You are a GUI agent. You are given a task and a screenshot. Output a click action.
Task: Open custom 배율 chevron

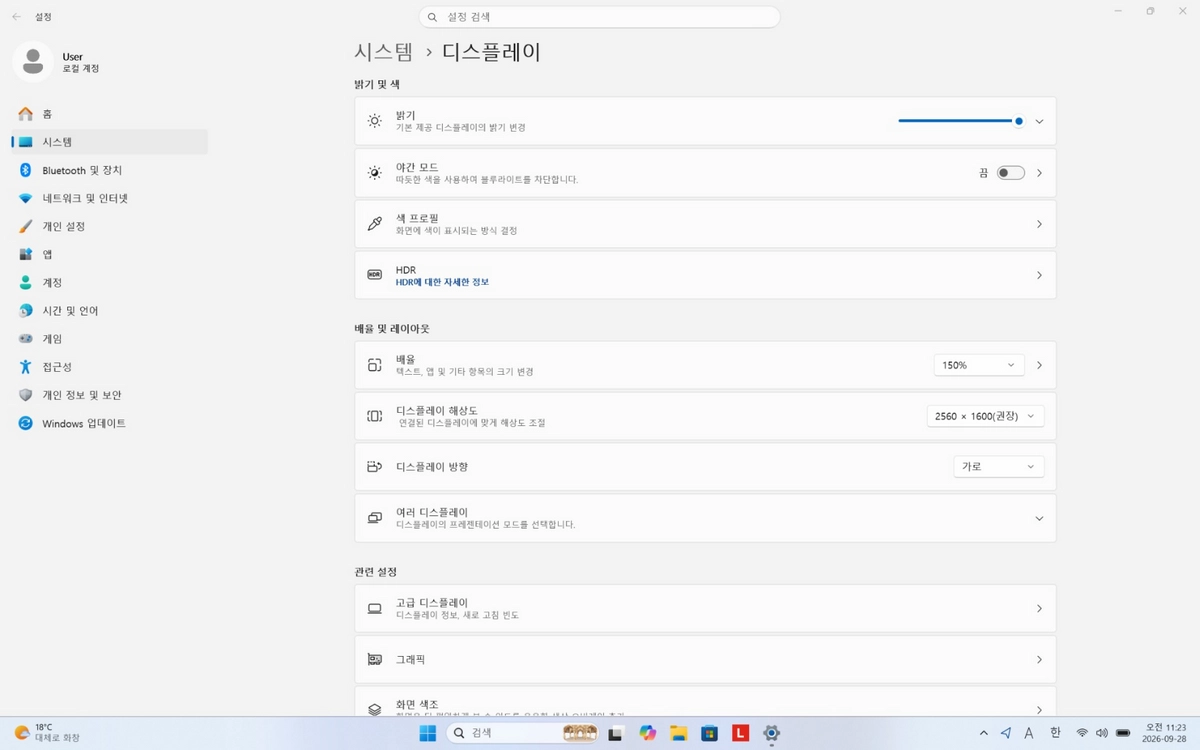coord(1039,365)
